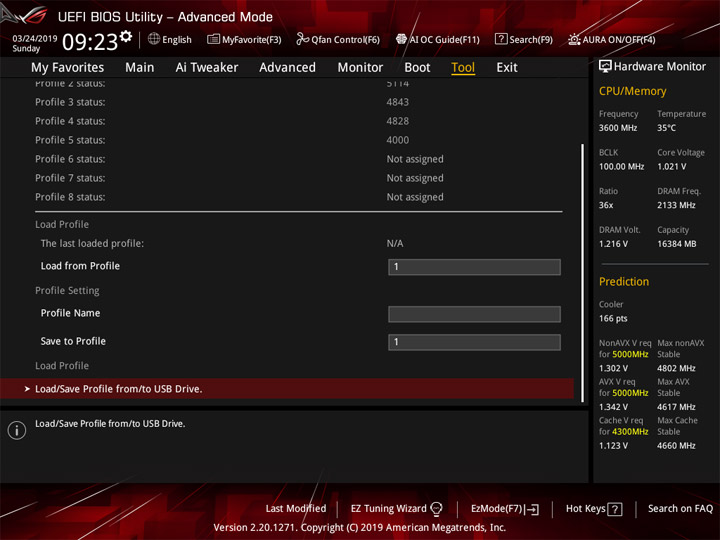Screen dimensions: 720x540
Task: Select English language option
Action: (177, 39)
